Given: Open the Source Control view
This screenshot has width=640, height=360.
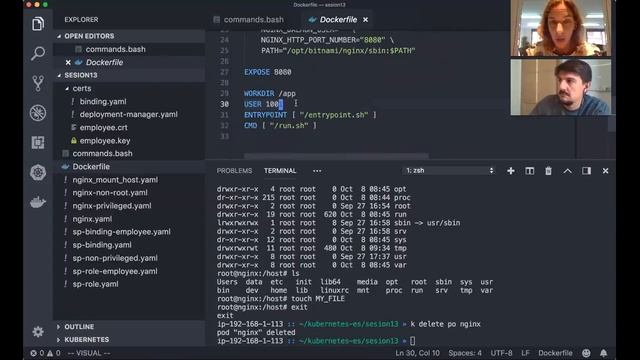Looking at the screenshot, I should (x=38, y=83).
